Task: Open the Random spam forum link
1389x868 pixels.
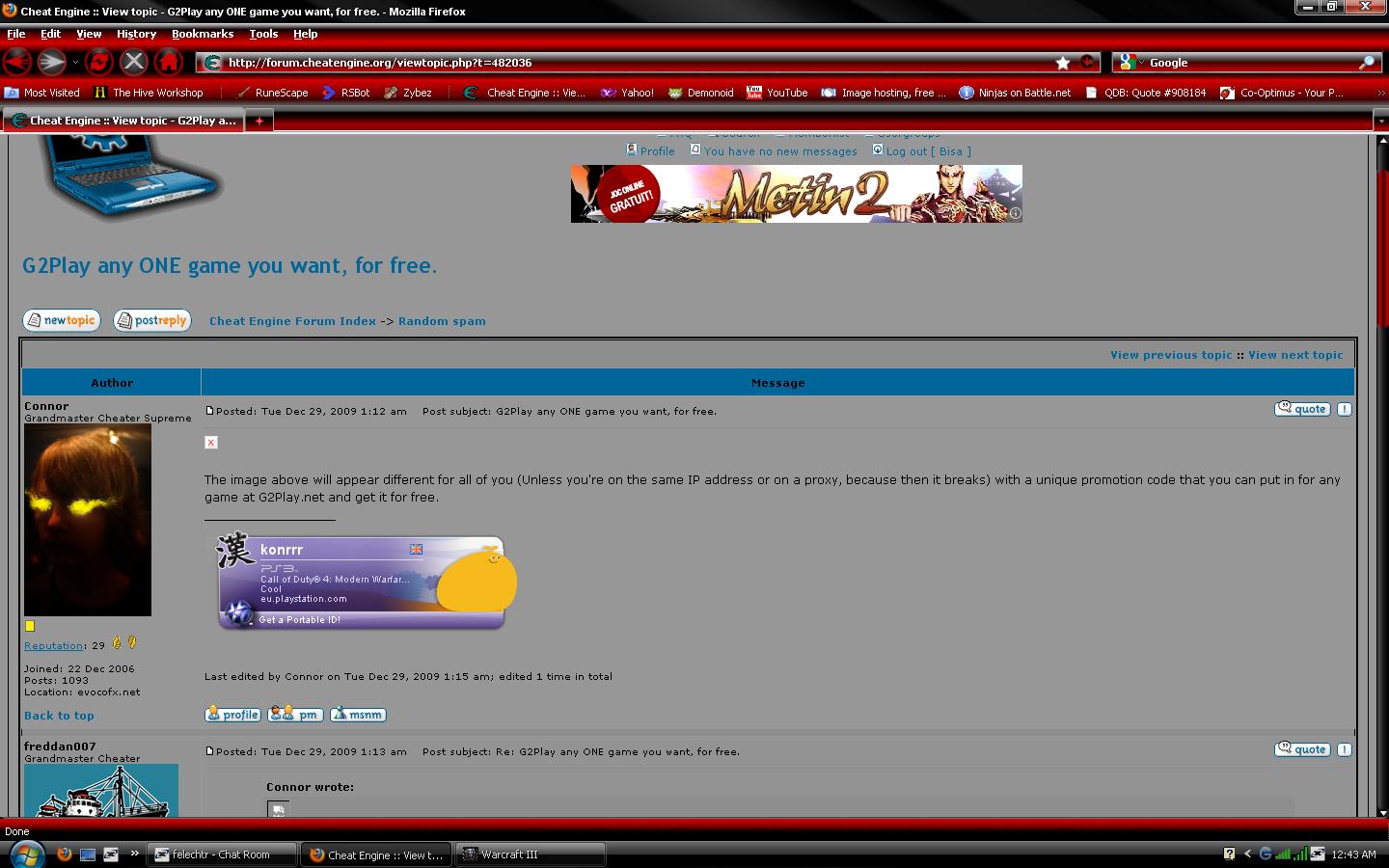Action: (x=442, y=321)
